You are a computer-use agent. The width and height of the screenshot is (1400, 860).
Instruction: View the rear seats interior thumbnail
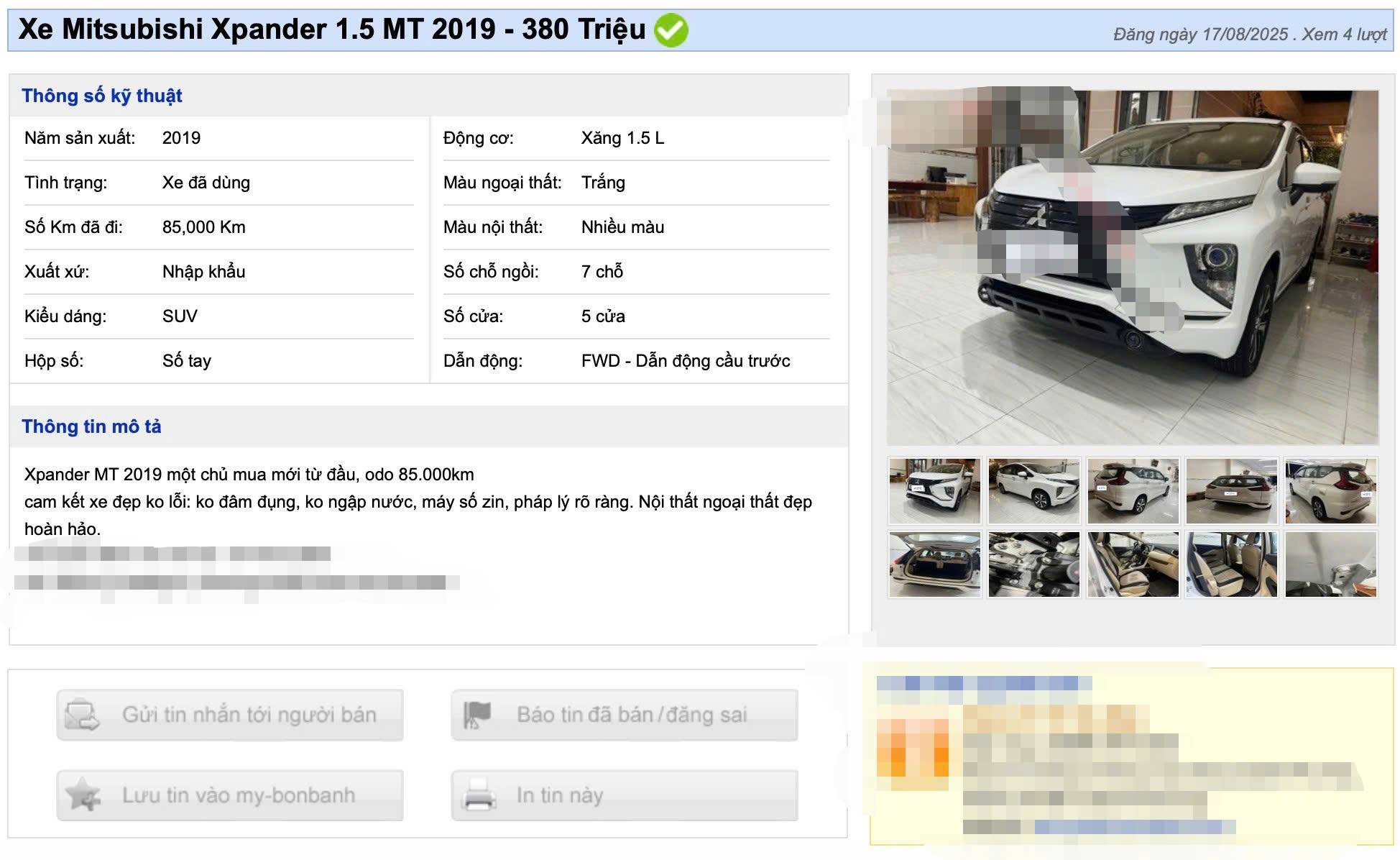coord(1231,564)
